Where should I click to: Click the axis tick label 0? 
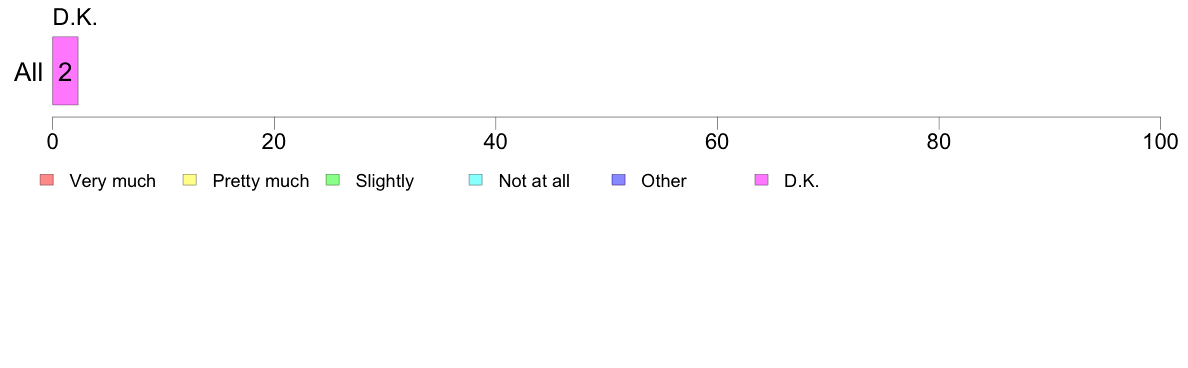52,142
